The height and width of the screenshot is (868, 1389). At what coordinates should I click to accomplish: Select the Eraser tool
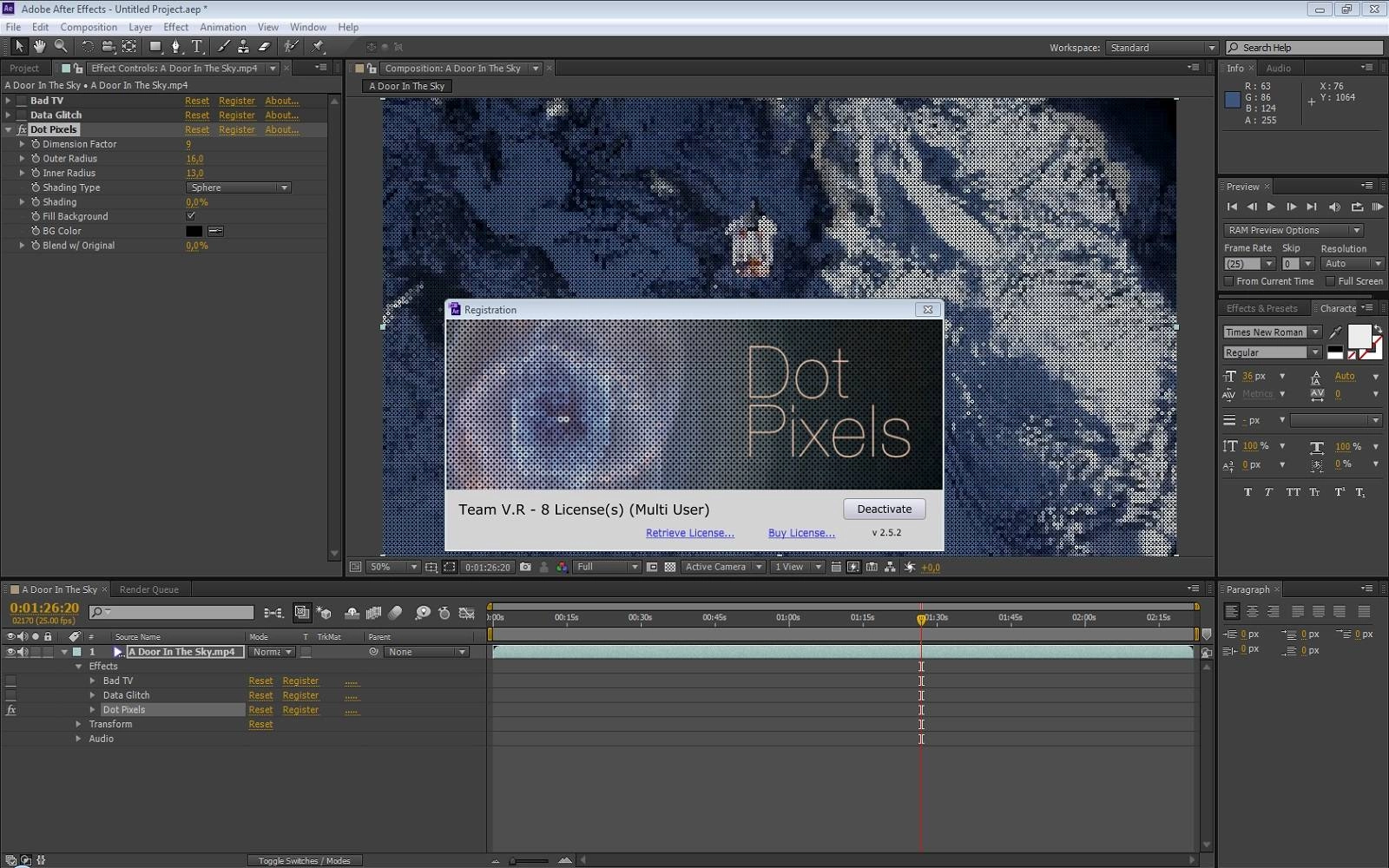(265, 47)
